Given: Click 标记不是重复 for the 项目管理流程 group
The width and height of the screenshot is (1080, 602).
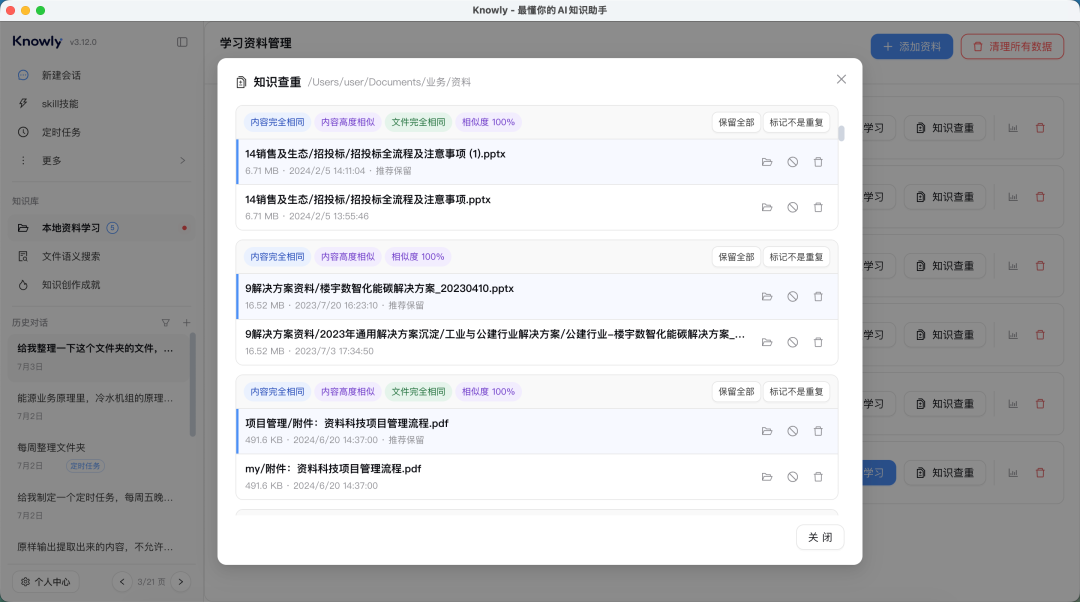Looking at the screenshot, I should 796,391.
